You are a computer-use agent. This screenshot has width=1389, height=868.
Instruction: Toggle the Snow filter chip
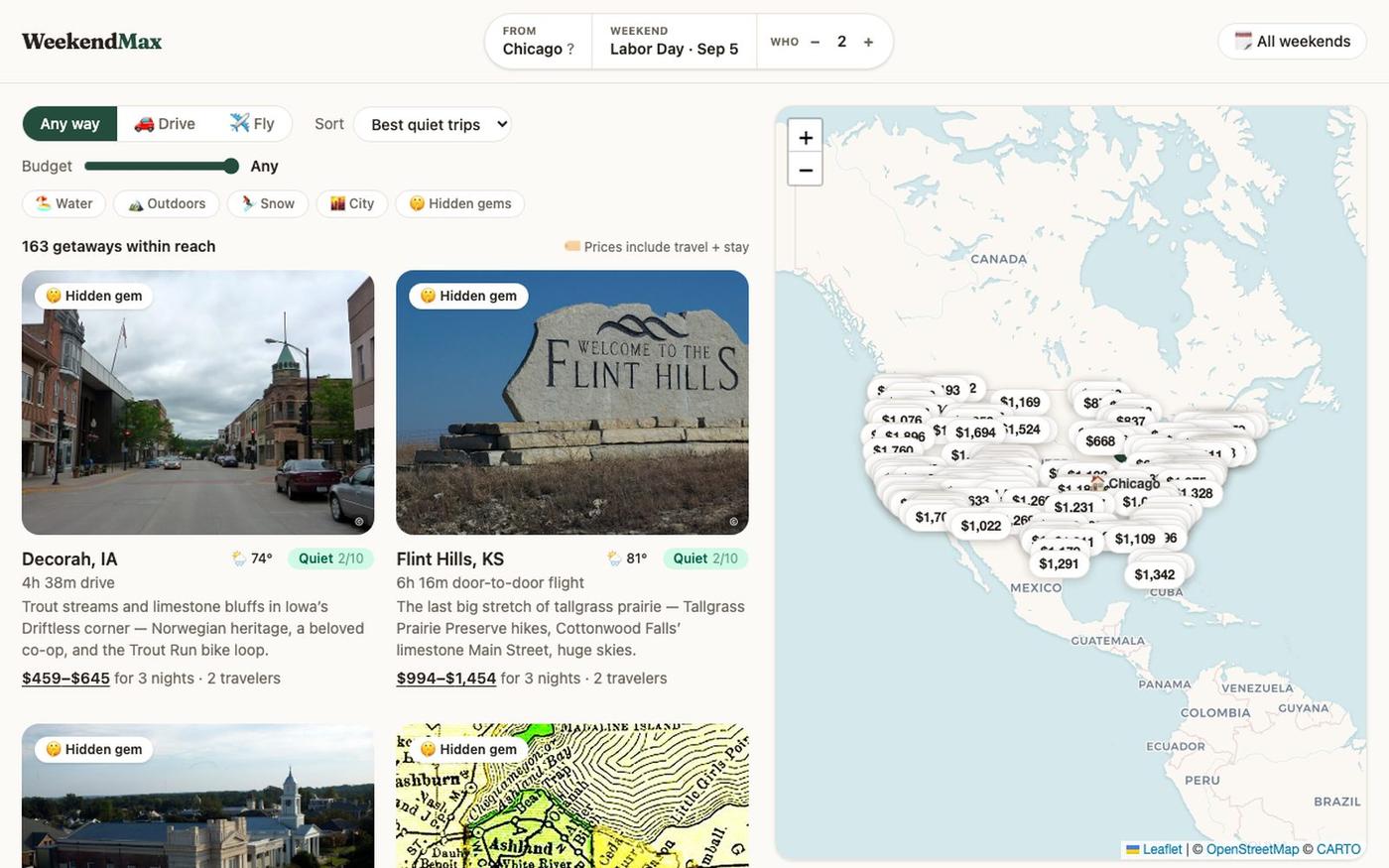click(268, 203)
